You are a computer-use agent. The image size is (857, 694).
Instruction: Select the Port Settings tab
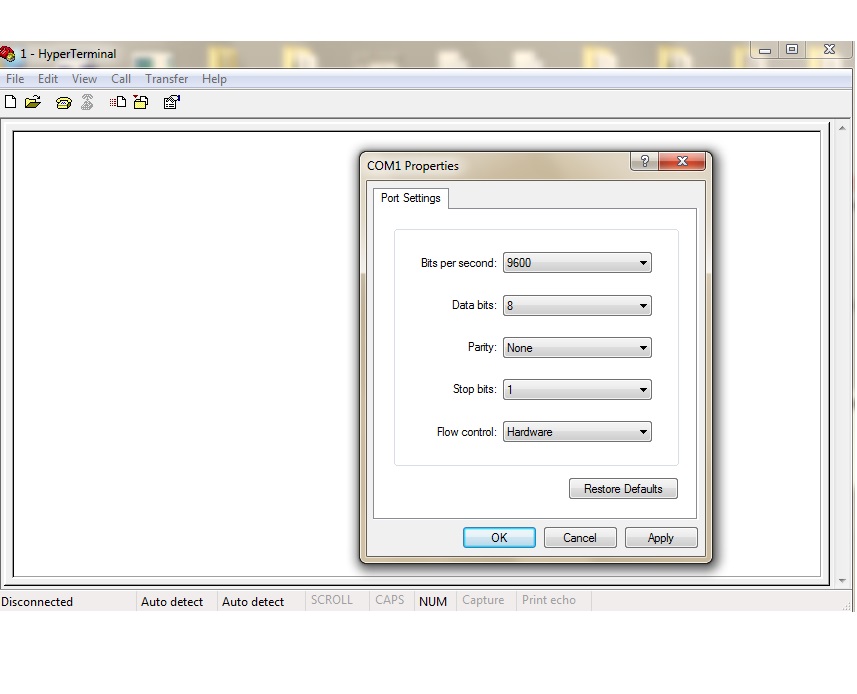click(410, 198)
